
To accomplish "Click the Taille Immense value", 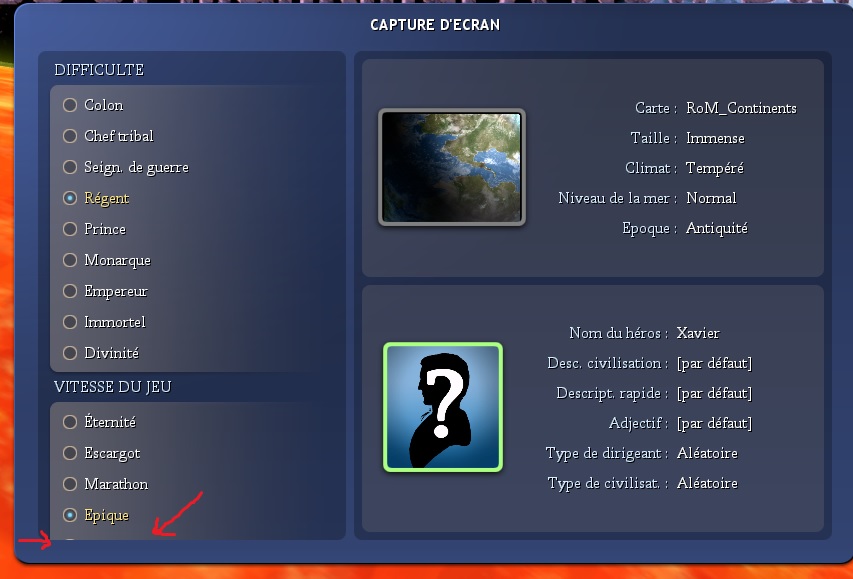I will (x=715, y=138).
